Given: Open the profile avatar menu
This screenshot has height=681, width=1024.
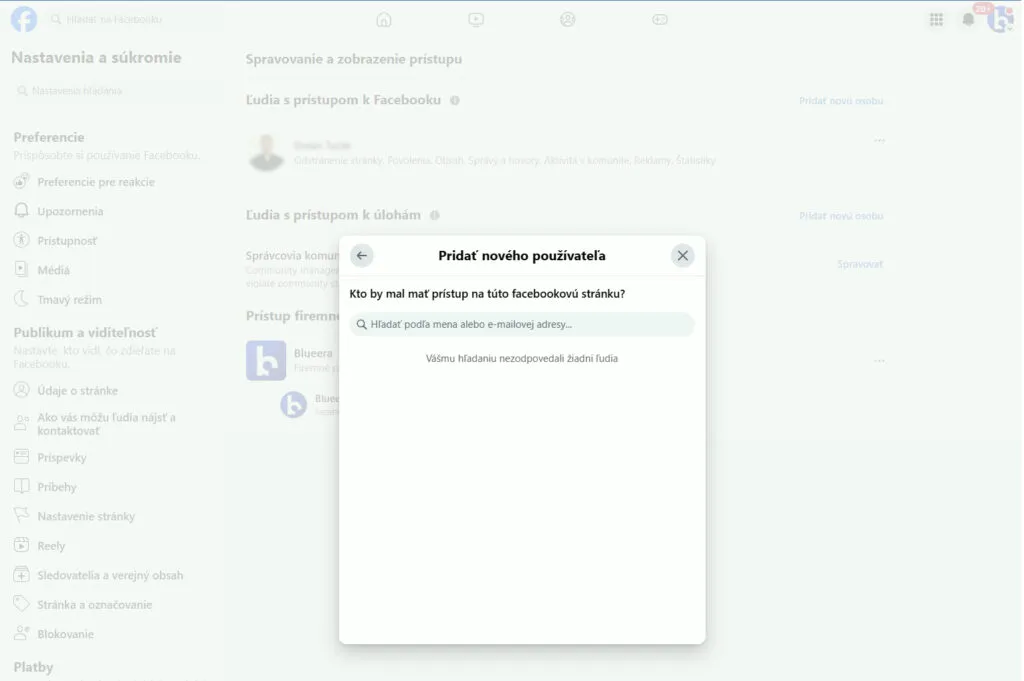Looking at the screenshot, I should click(x=1000, y=19).
